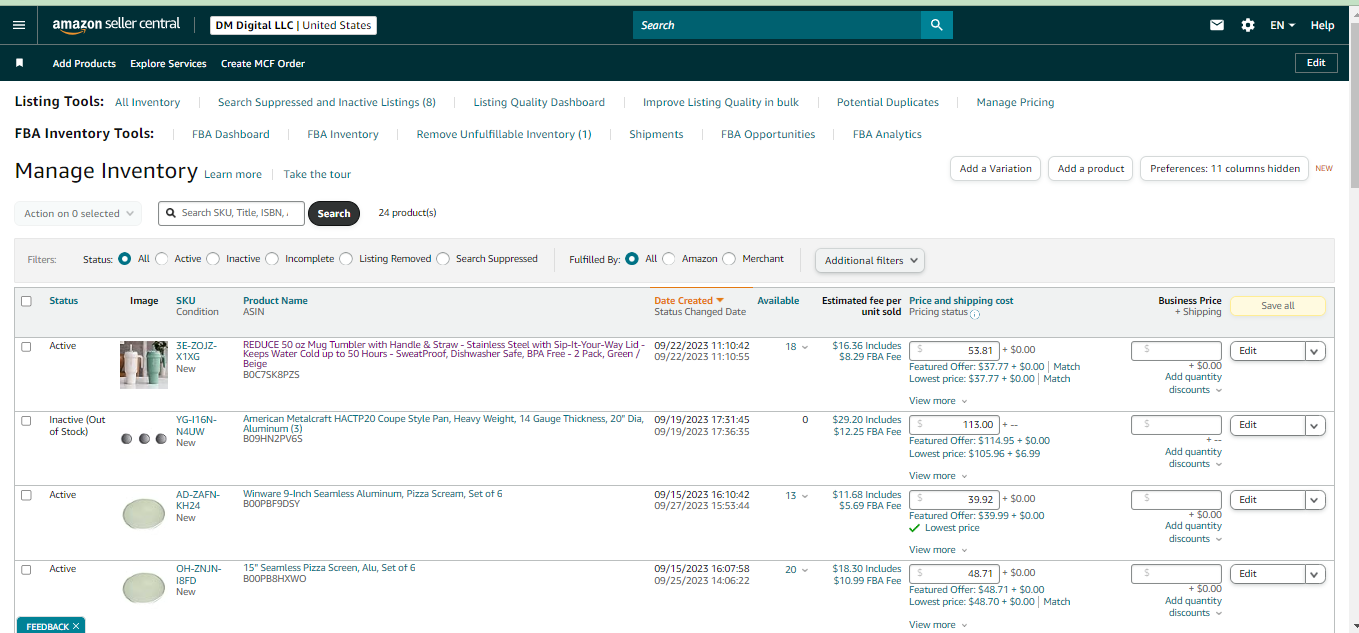Open the Coupe Style Pan thumbnail
Screen dimensions: 1359x633
tap(144, 439)
